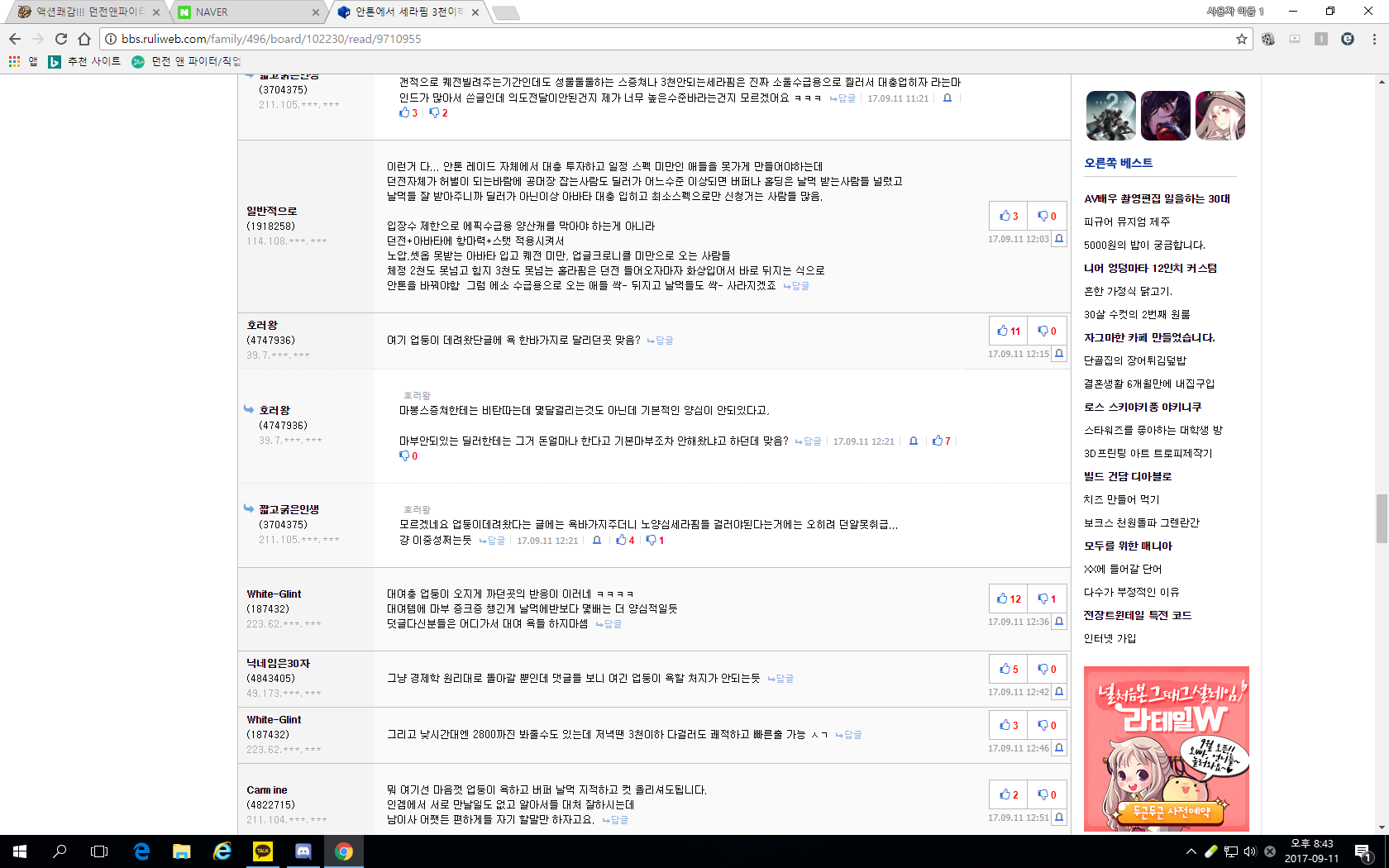
Task: Click thumbs-up on 호러왕's comment with 11 likes
Action: 1009,331
